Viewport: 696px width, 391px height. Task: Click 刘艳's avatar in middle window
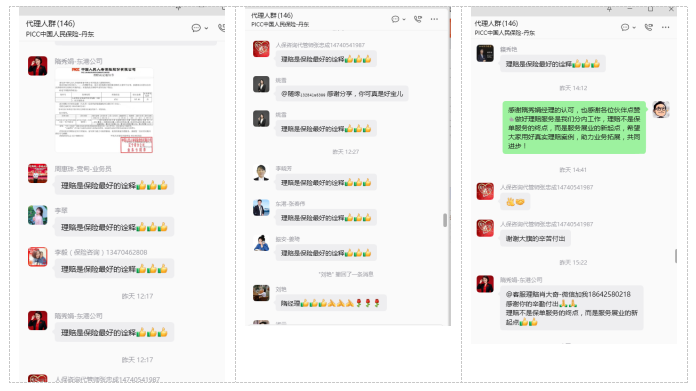[x=261, y=293]
